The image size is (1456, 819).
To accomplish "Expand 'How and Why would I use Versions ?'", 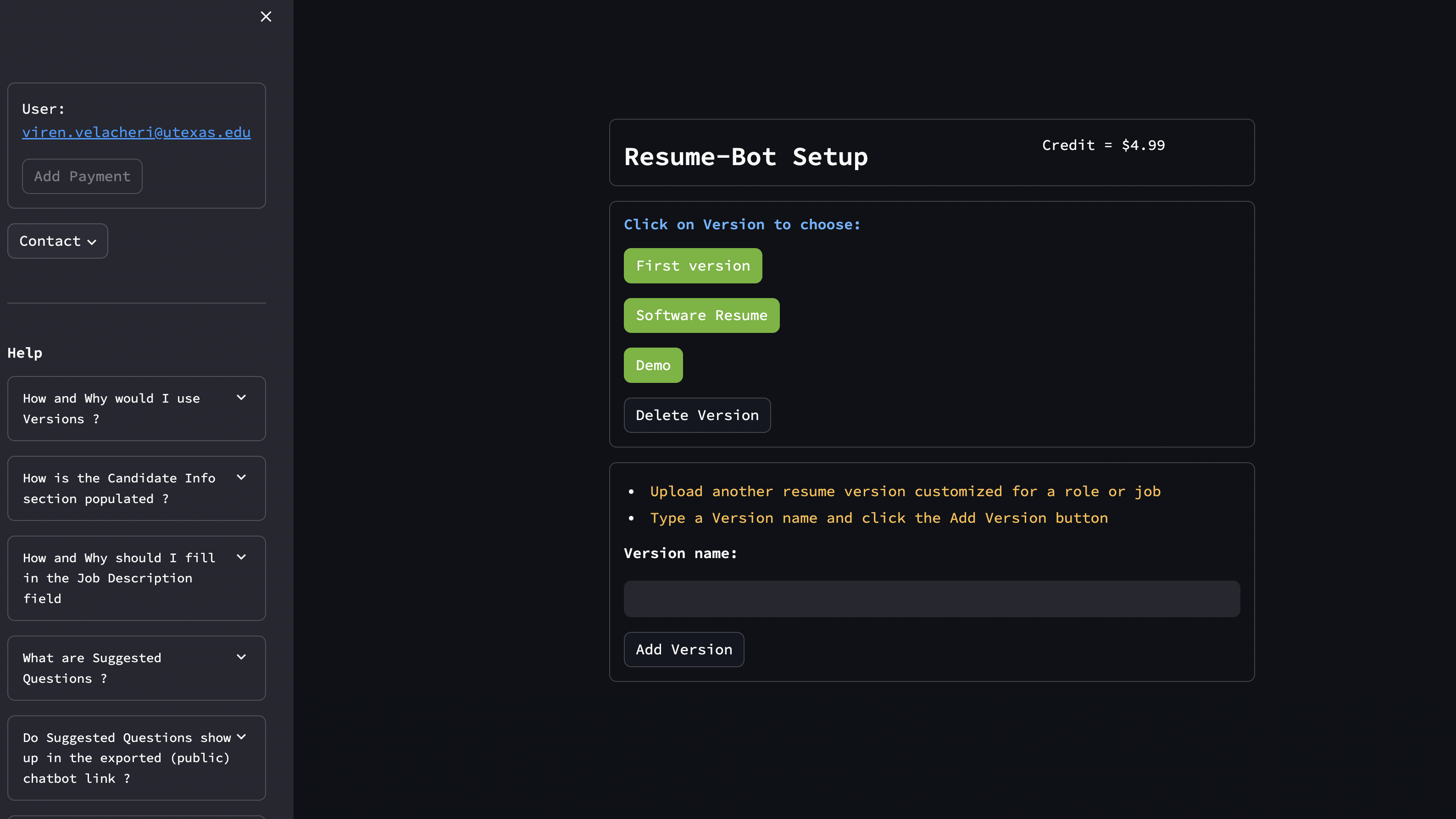I will tap(136, 409).
